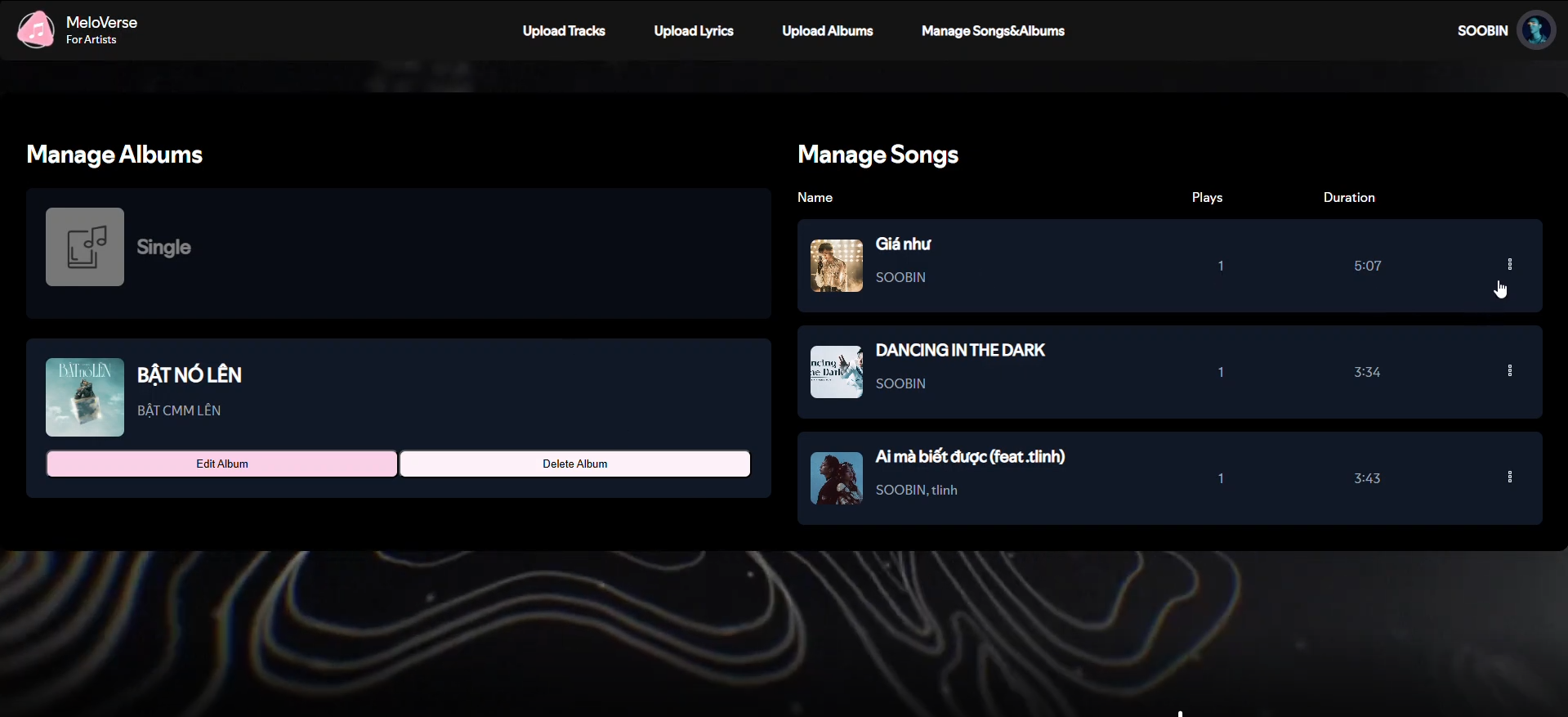Select Manage Songs&Albums in navigation
The image size is (1568, 717).
pyautogui.click(x=993, y=31)
